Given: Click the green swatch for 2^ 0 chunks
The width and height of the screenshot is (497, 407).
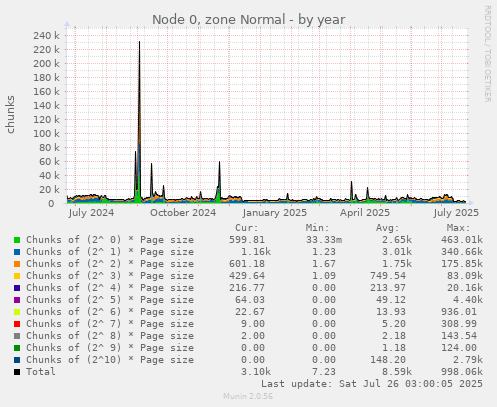Looking at the screenshot, I should pos(17,240).
